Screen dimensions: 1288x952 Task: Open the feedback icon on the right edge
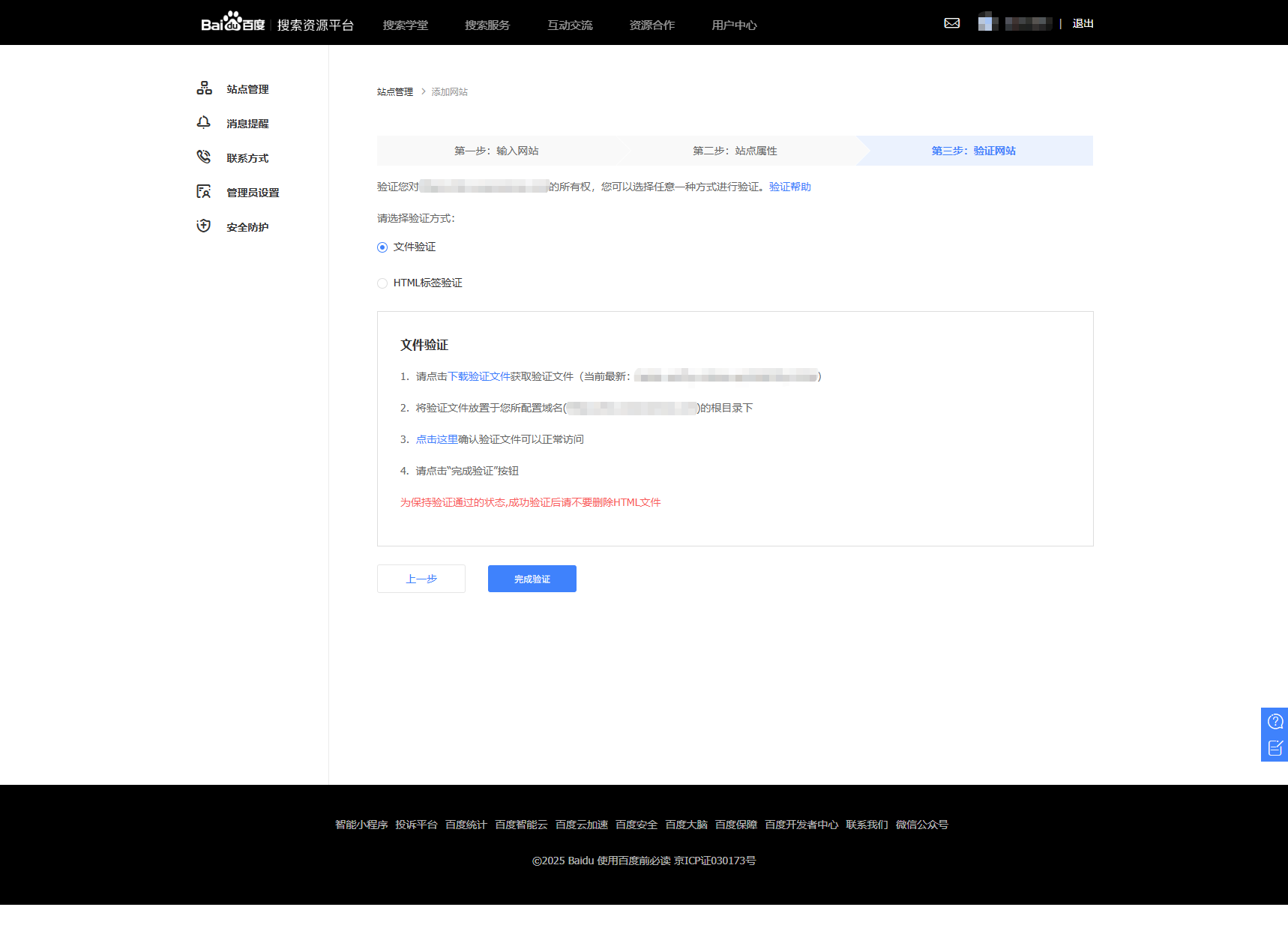coord(1275,747)
